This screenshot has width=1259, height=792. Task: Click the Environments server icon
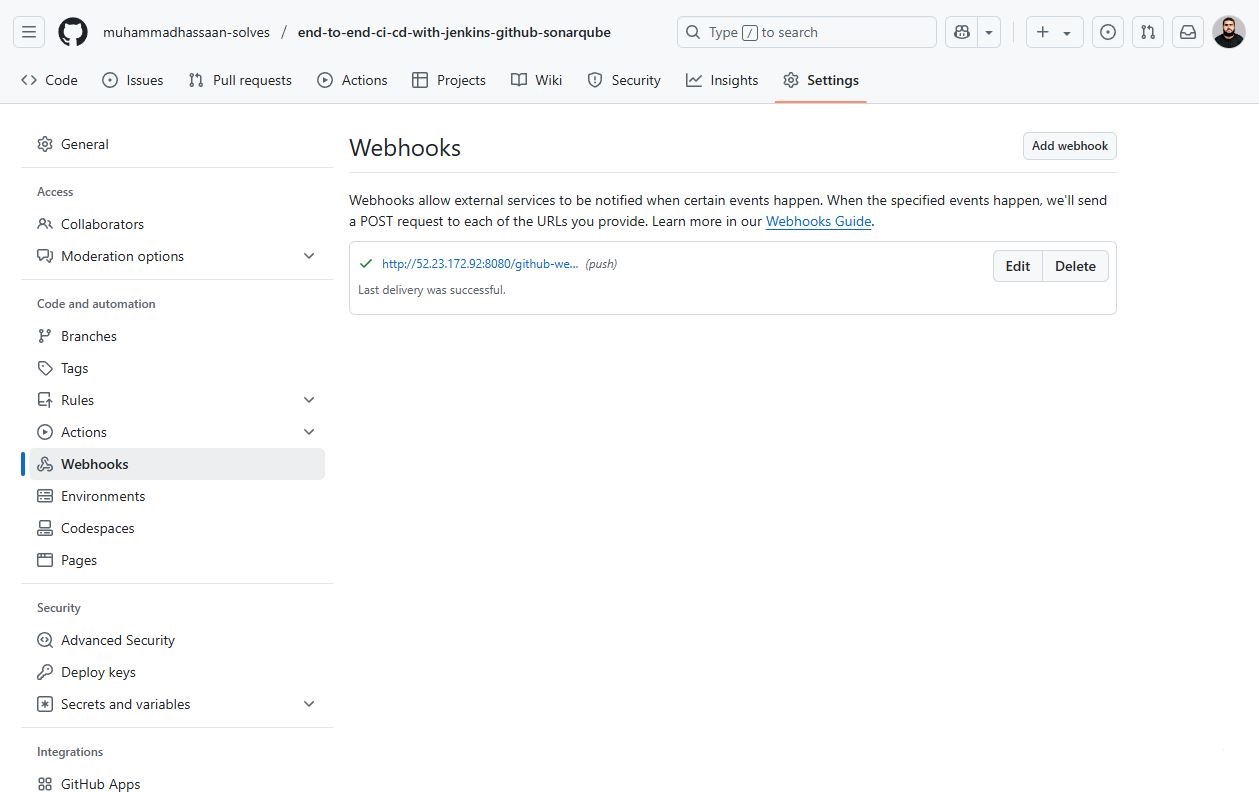point(45,496)
